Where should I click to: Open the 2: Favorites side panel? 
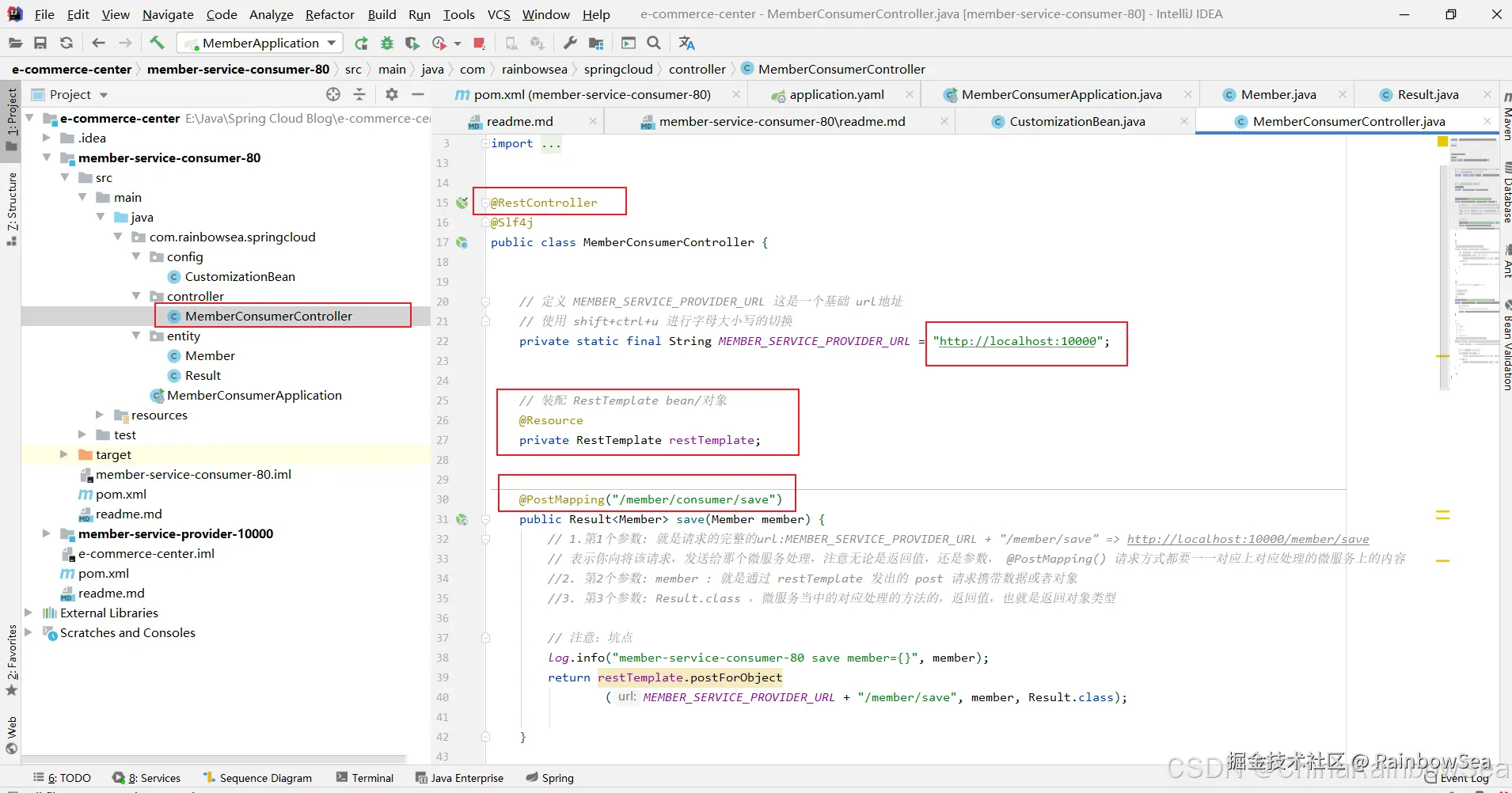(11, 659)
